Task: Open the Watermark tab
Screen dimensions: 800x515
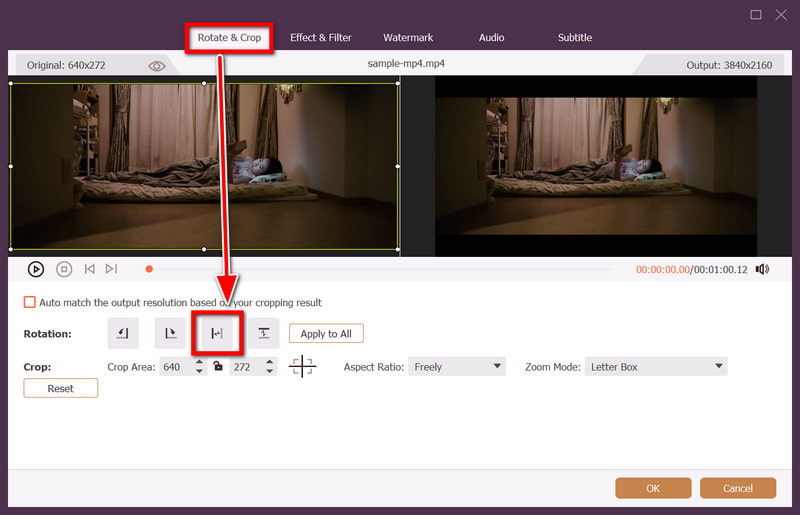Action: 408,38
